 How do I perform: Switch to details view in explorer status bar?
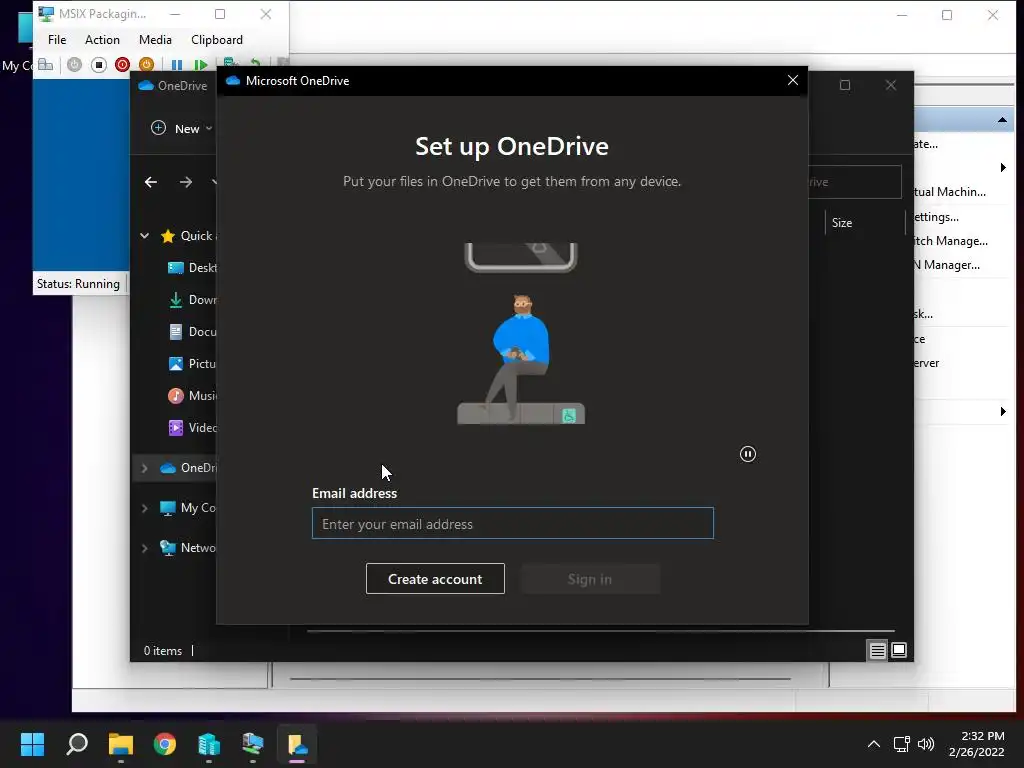pyautogui.click(x=877, y=650)
